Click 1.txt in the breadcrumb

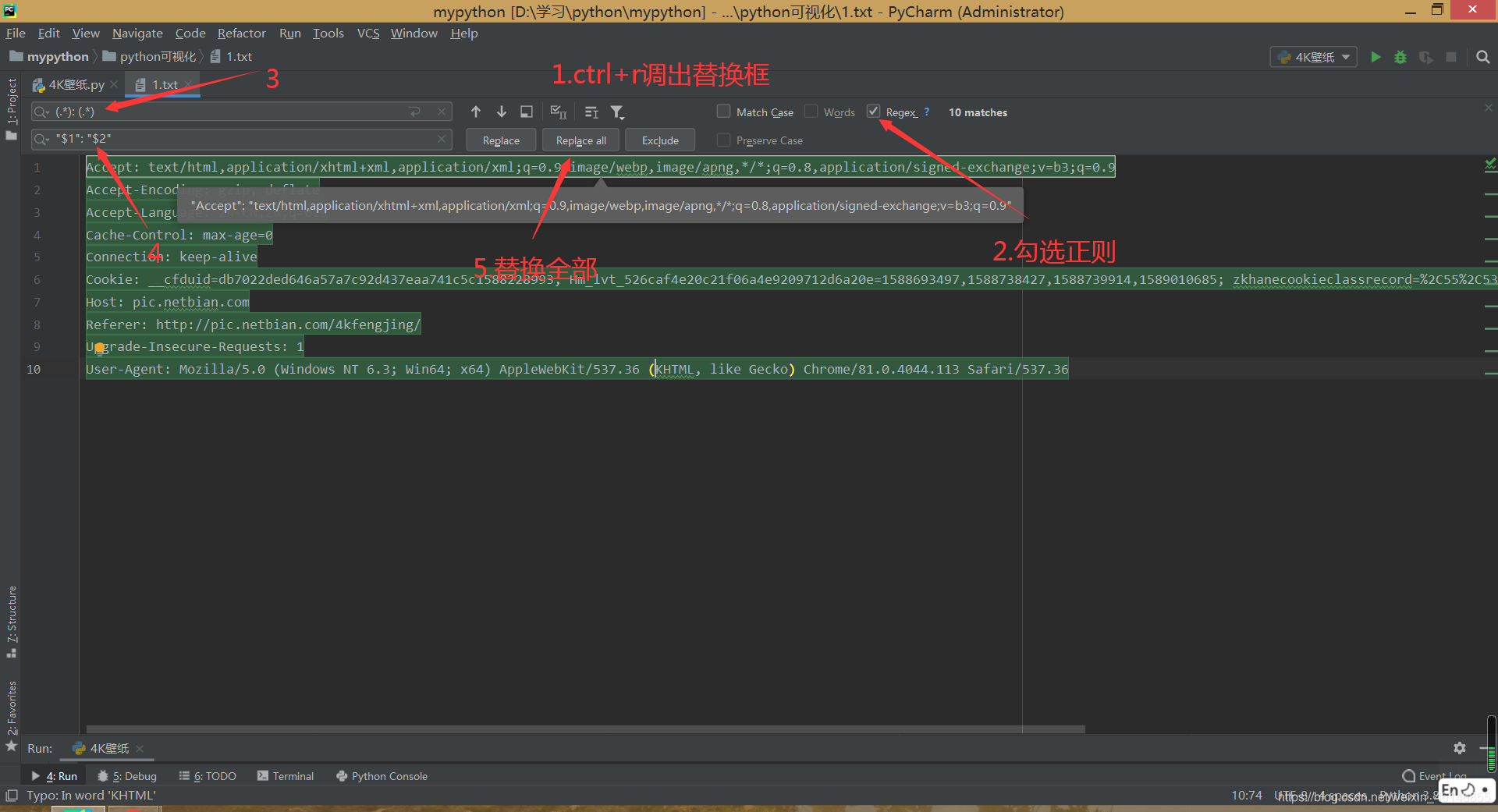click(232, 56)
